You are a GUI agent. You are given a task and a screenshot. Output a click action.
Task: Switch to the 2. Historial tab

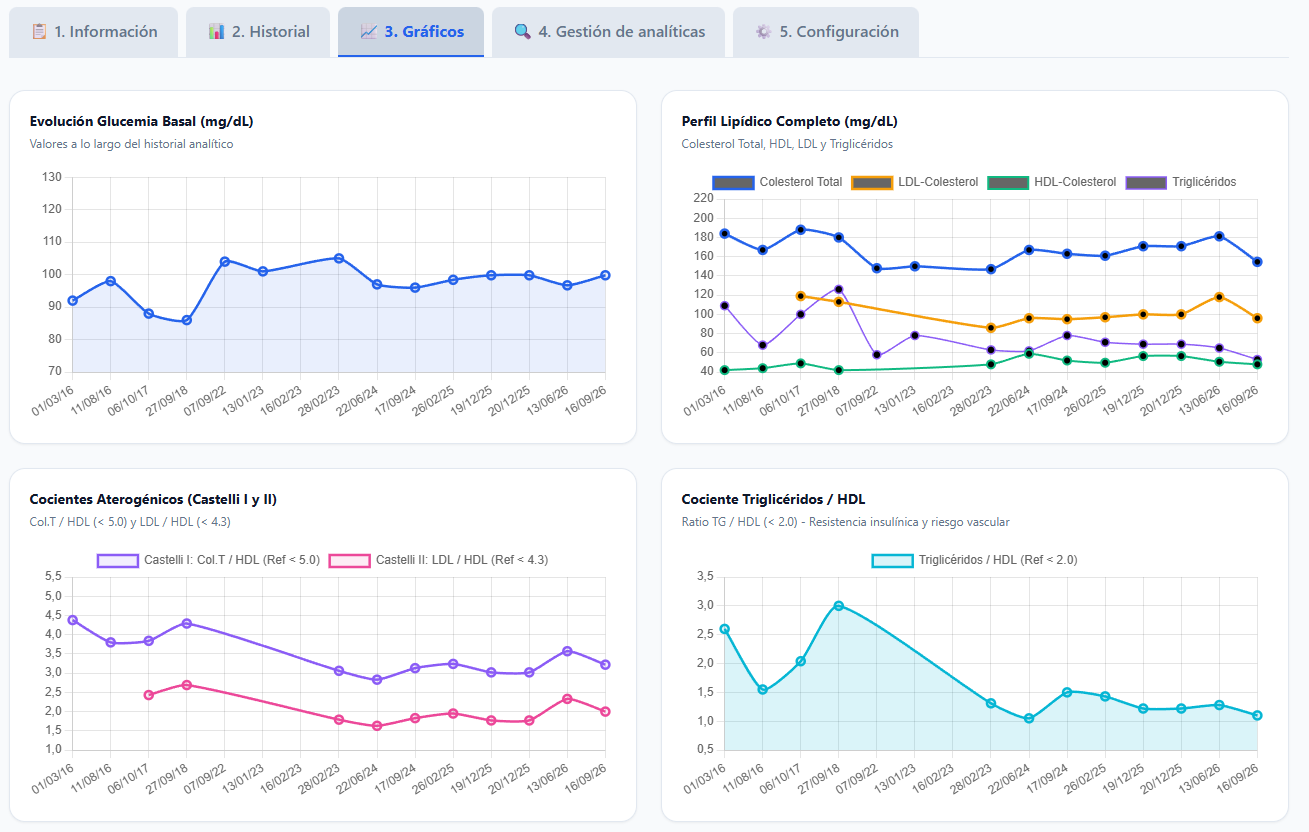click(x=259, y=32)
